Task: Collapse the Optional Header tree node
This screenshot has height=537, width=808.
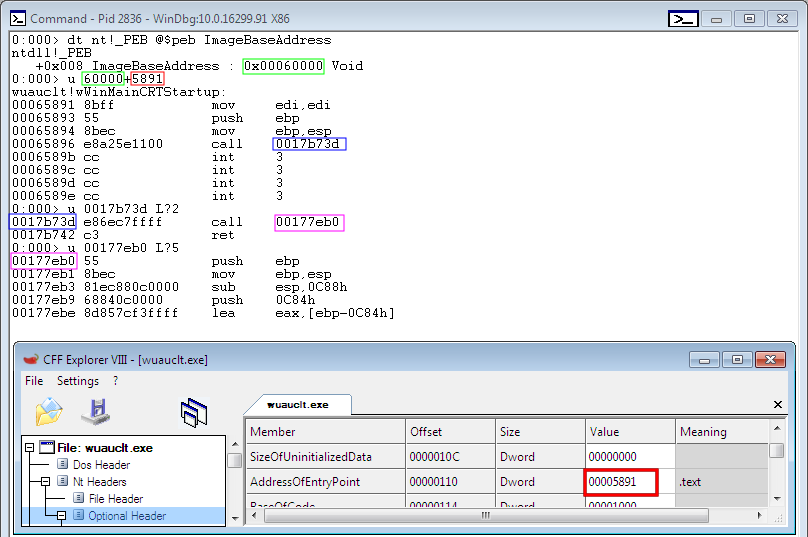Action: pos(61,515)
